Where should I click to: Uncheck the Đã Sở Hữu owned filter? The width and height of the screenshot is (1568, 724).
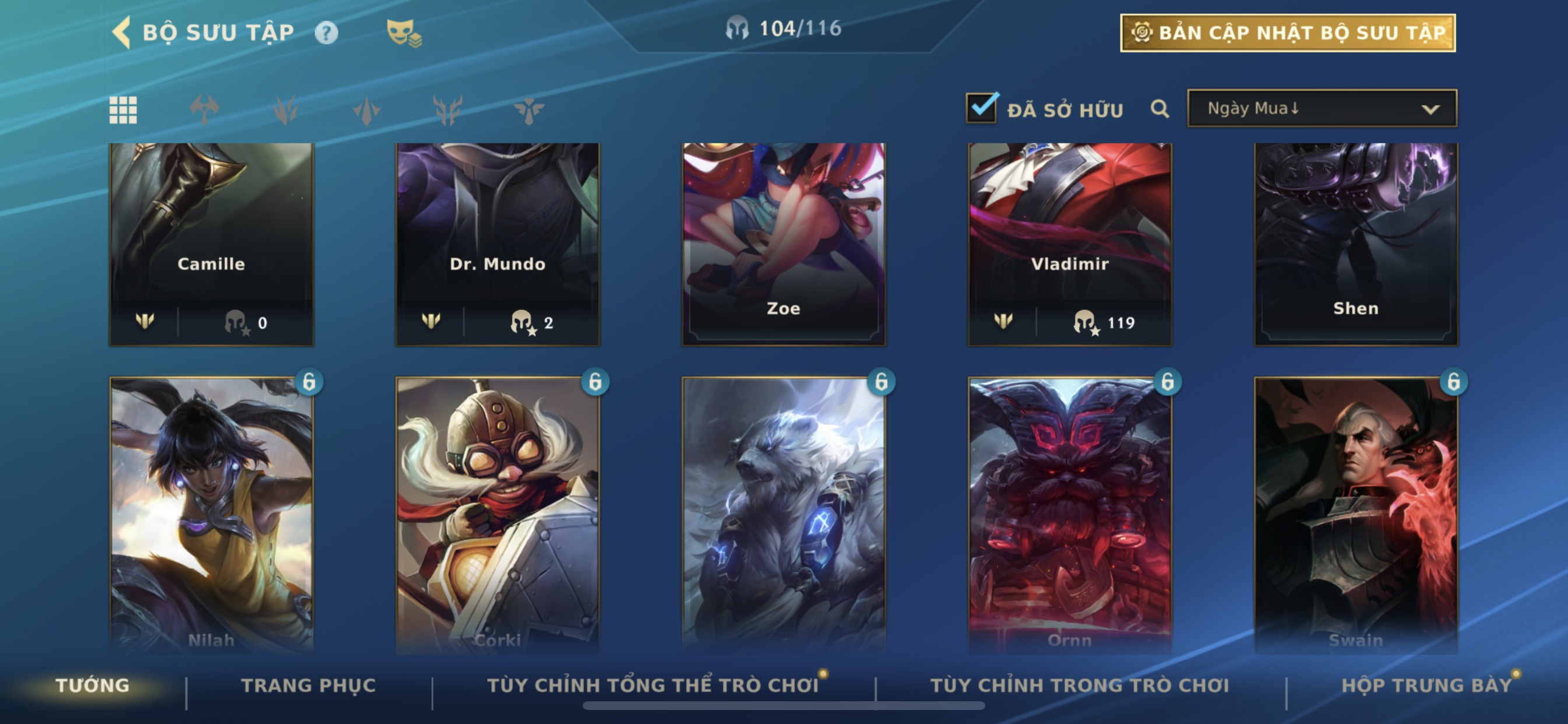[981, 108]
